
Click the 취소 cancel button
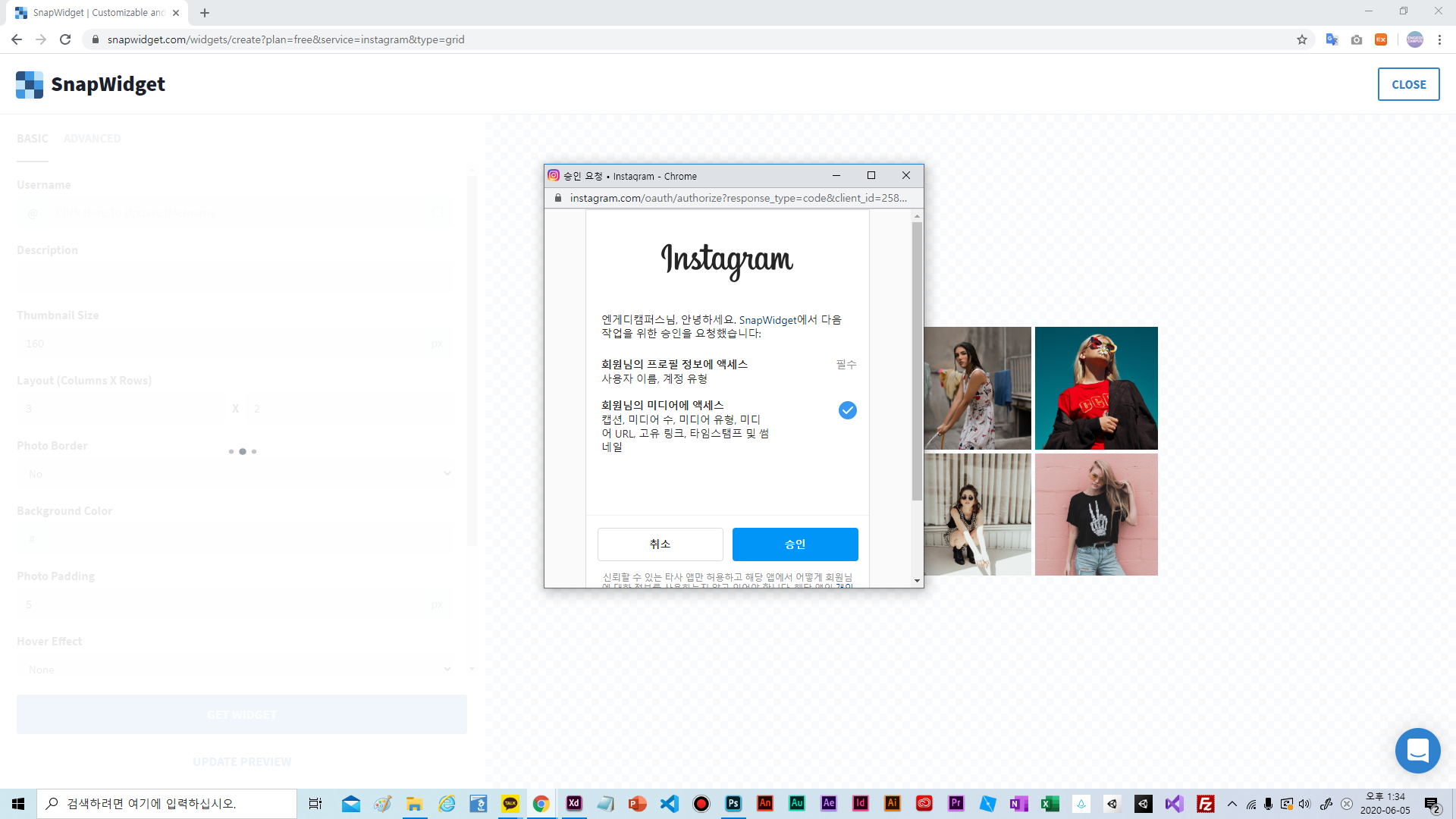coord(660,544)
